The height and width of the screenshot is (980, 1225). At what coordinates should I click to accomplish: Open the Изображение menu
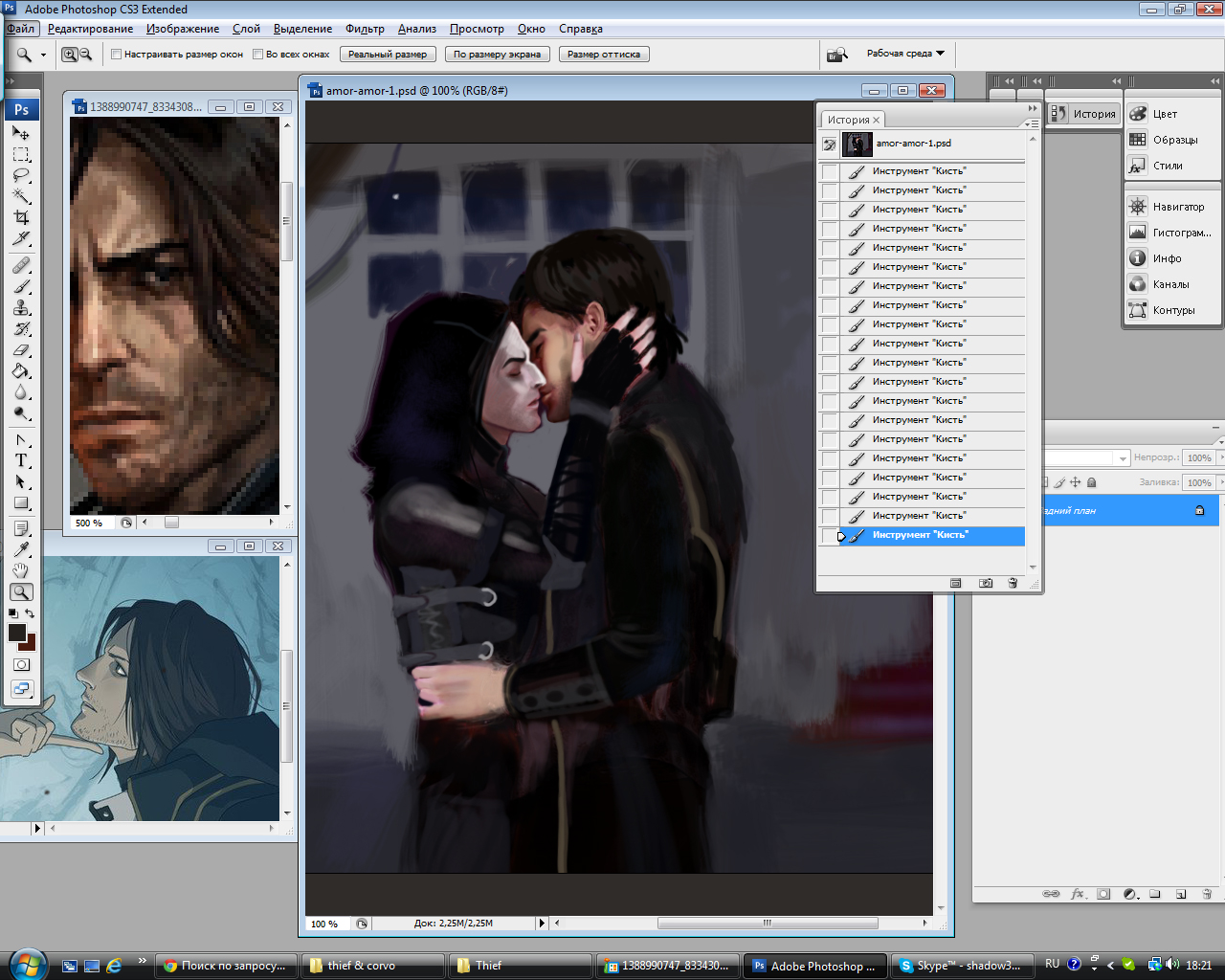click(183, 29)
